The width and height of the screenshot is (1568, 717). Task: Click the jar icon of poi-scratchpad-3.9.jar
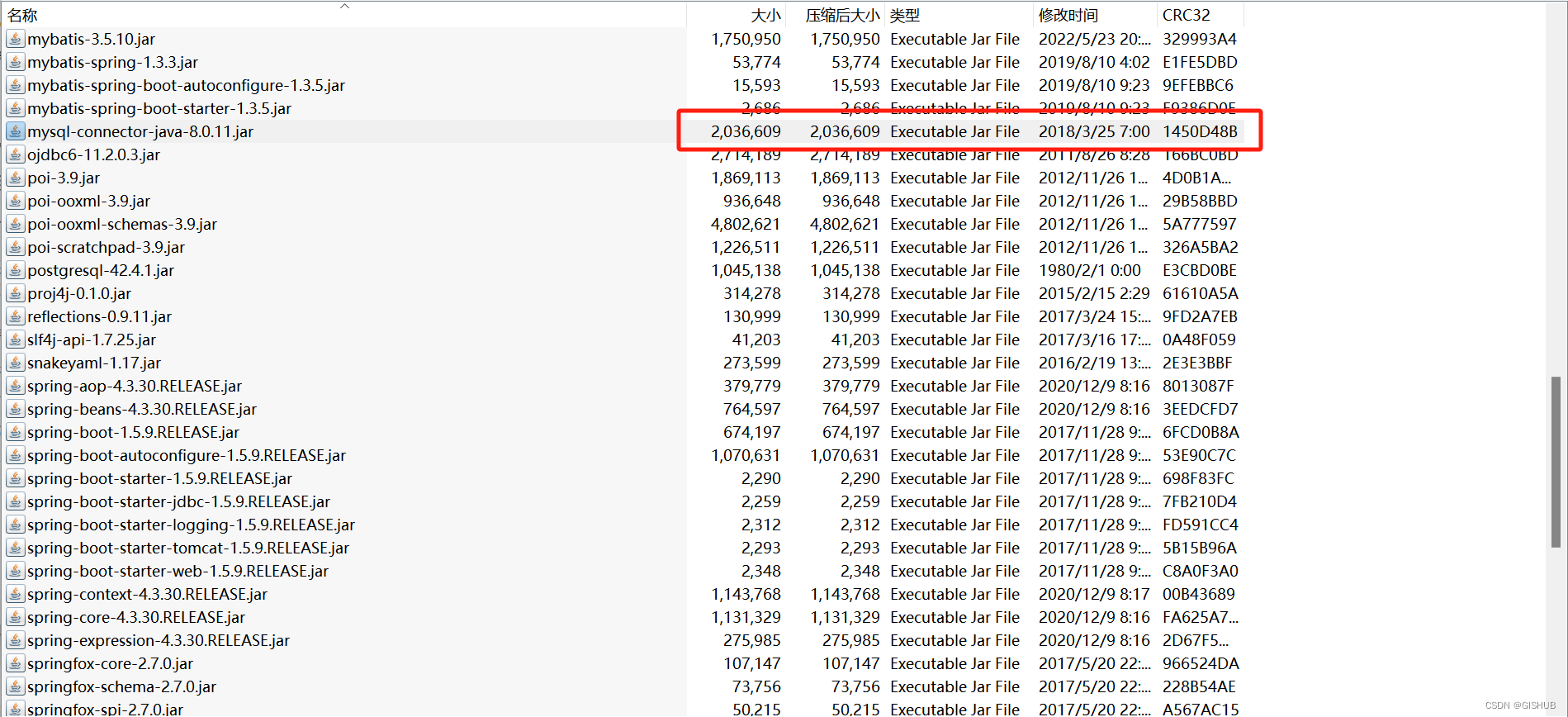click(15, 247)
